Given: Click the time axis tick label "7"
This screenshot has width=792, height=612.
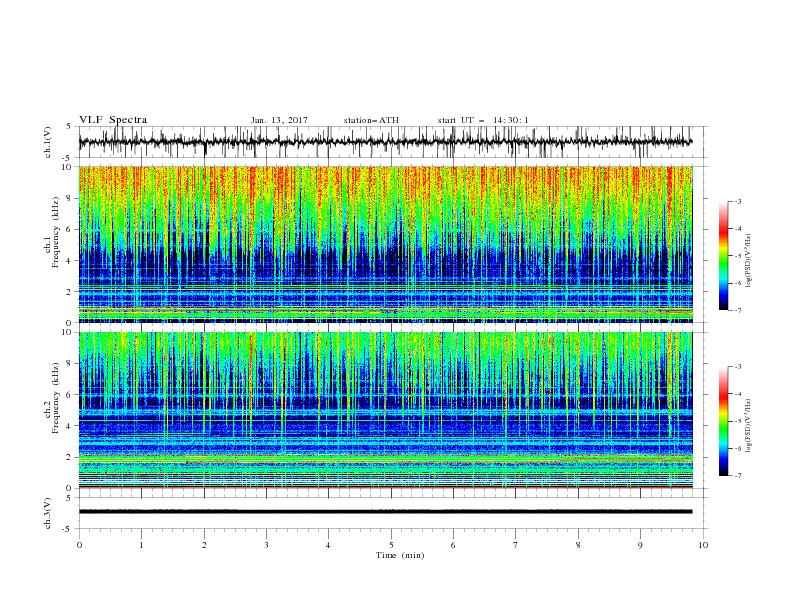Looking at the screenshot, I should point(516,545).
